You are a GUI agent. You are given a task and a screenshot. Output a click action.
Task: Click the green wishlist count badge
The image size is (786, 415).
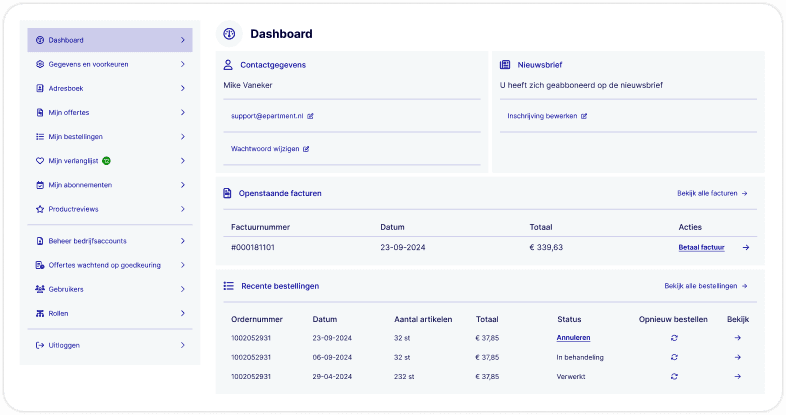tap(106, 161)
